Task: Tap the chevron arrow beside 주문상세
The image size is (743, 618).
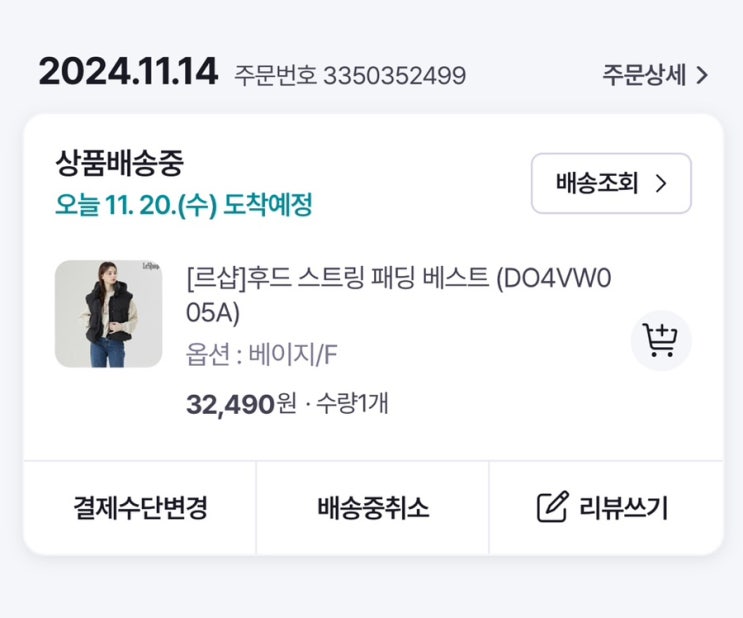Action: (x=702, y=75)
